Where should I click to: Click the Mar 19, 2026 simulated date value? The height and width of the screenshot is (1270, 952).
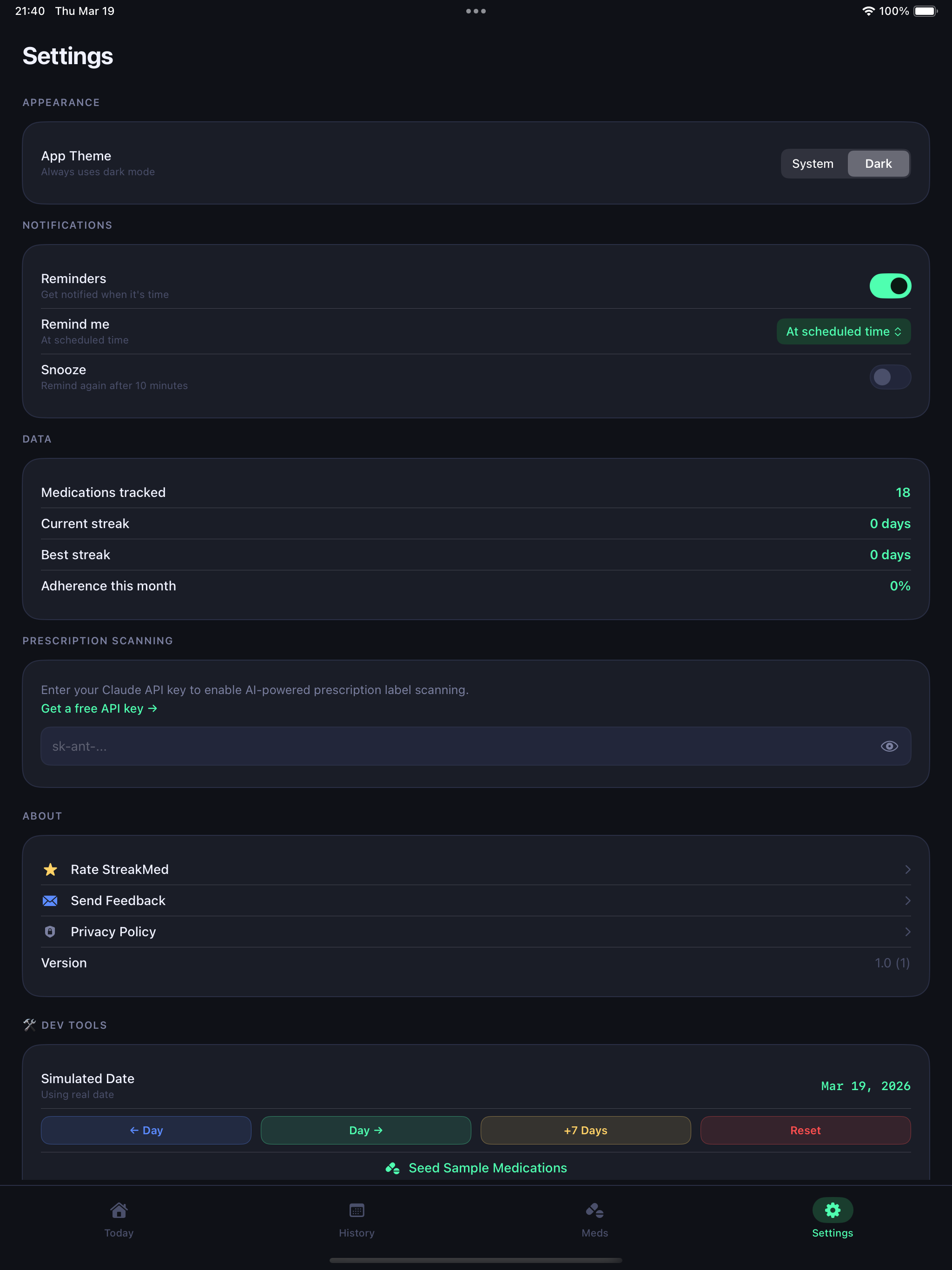(865, 1086)
